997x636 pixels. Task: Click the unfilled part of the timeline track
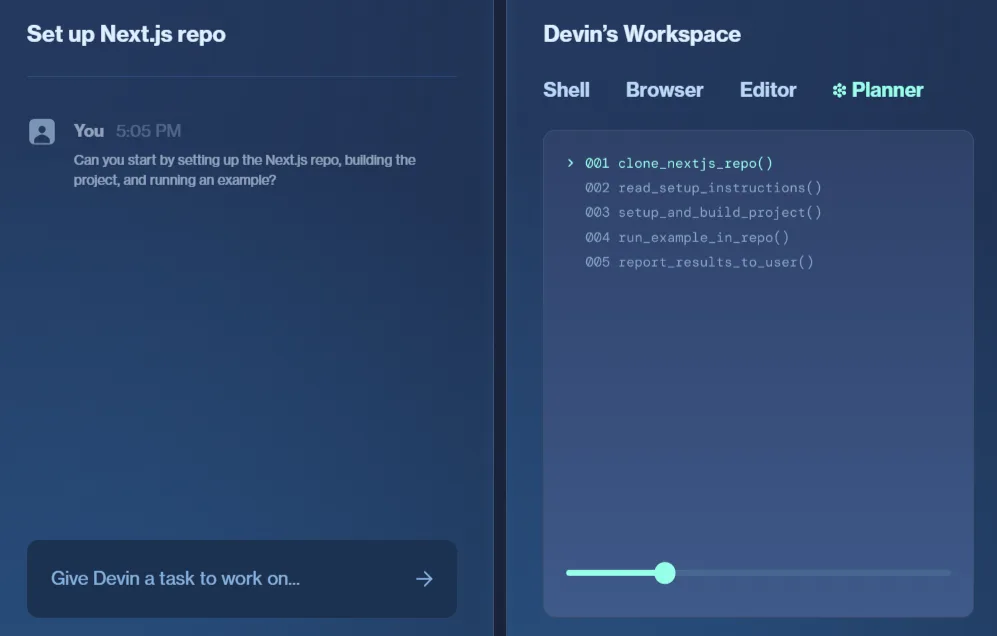tap(813, 573)
